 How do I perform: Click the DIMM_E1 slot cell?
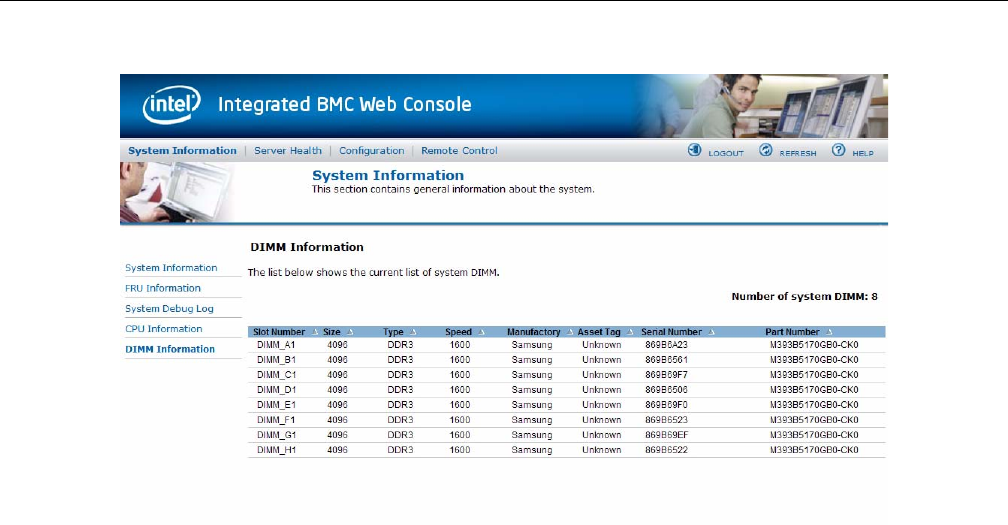(x=276, y=405)
